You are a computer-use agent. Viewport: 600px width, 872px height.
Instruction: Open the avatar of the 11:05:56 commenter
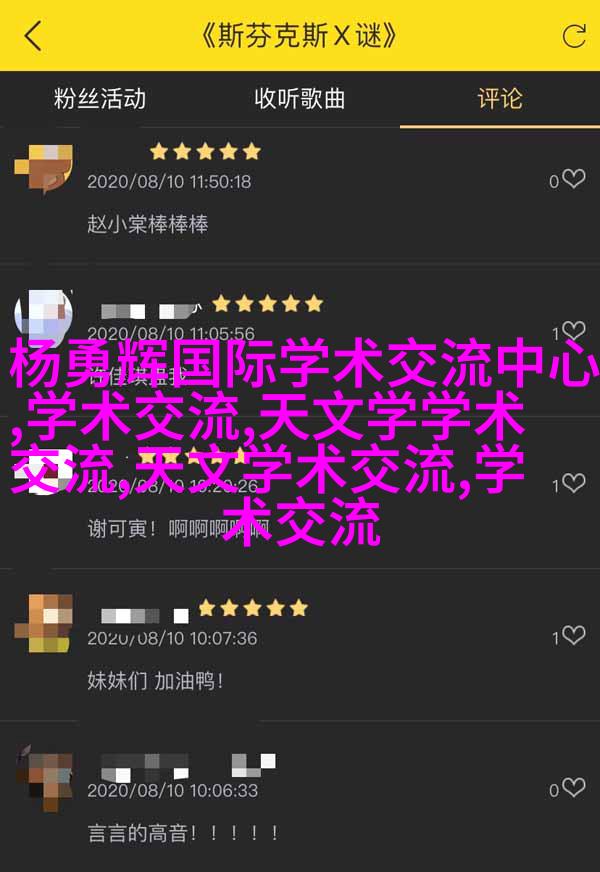tap(44, 315)
